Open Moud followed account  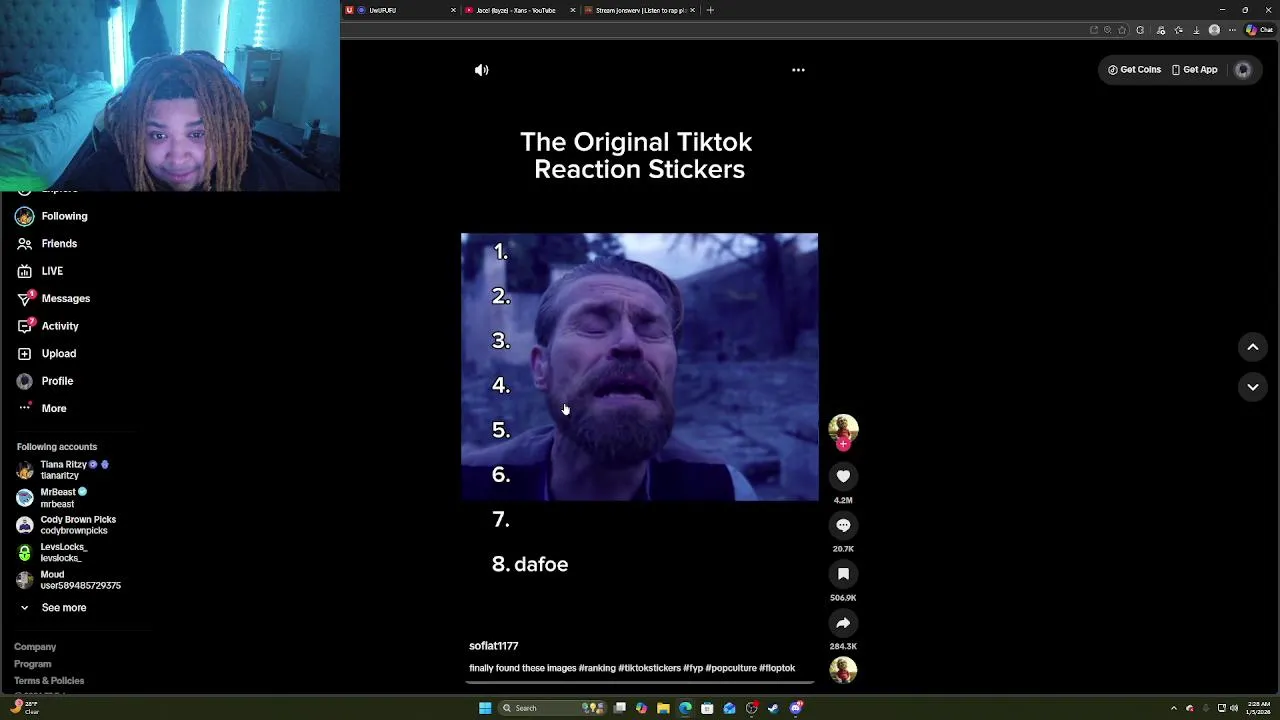69,580
